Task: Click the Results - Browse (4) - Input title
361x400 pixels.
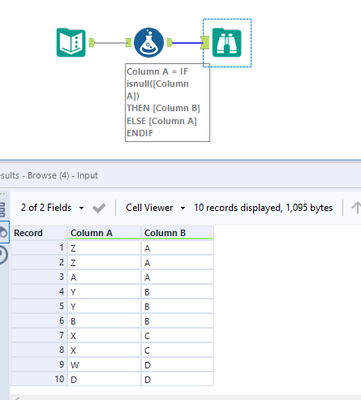Action: pyautogui.click(x=49, y=175)
